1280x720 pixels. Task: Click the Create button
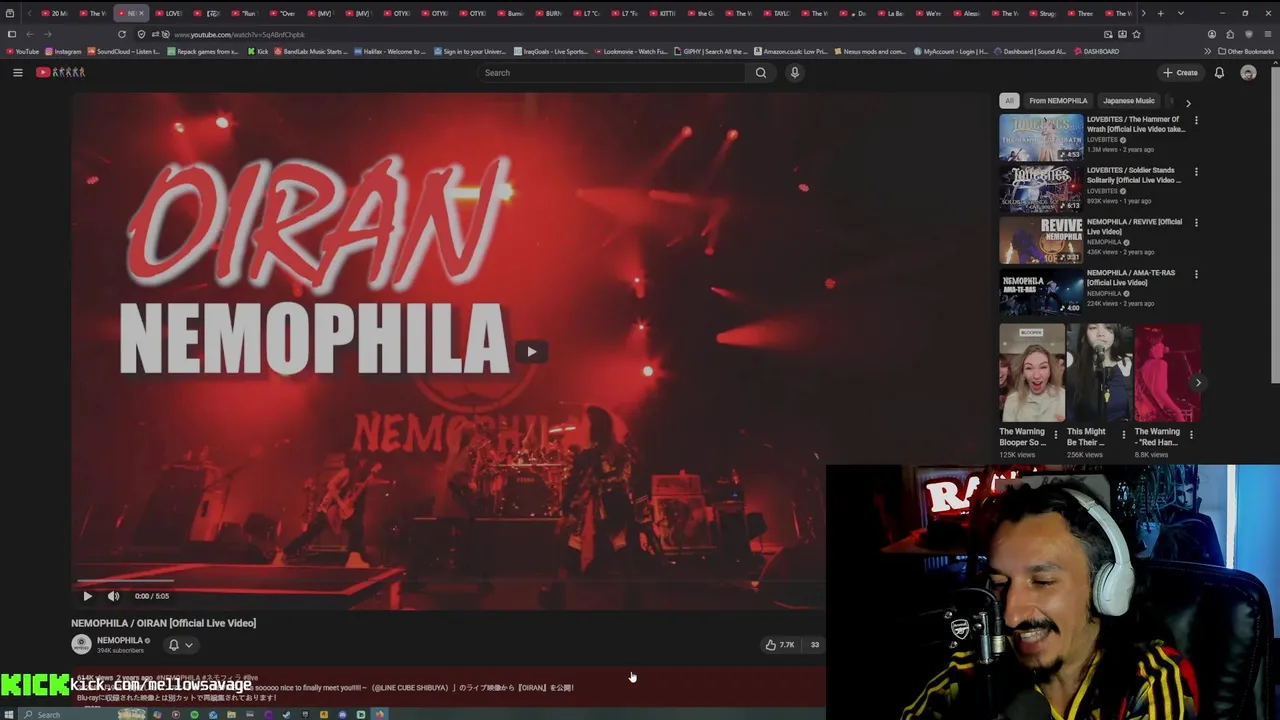tap(1180, 72)
